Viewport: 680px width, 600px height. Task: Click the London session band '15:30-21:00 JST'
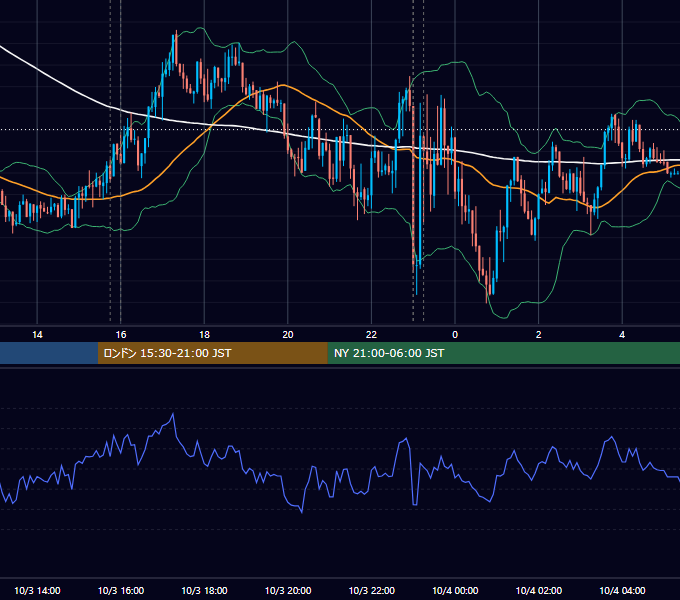(212, 353)
